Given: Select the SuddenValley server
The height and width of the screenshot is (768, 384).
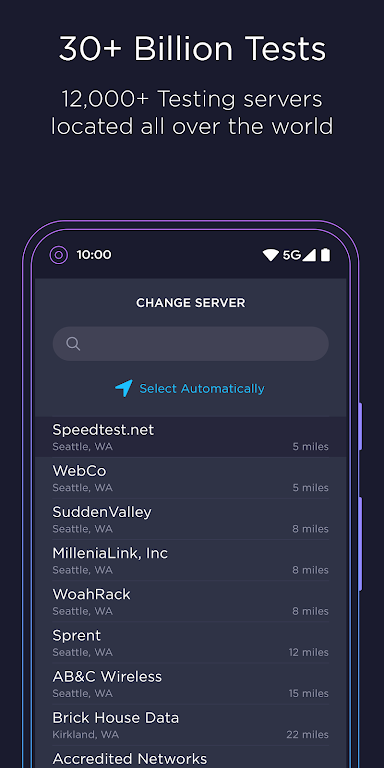Looking at the screenshot, I should tap(191, 519).
